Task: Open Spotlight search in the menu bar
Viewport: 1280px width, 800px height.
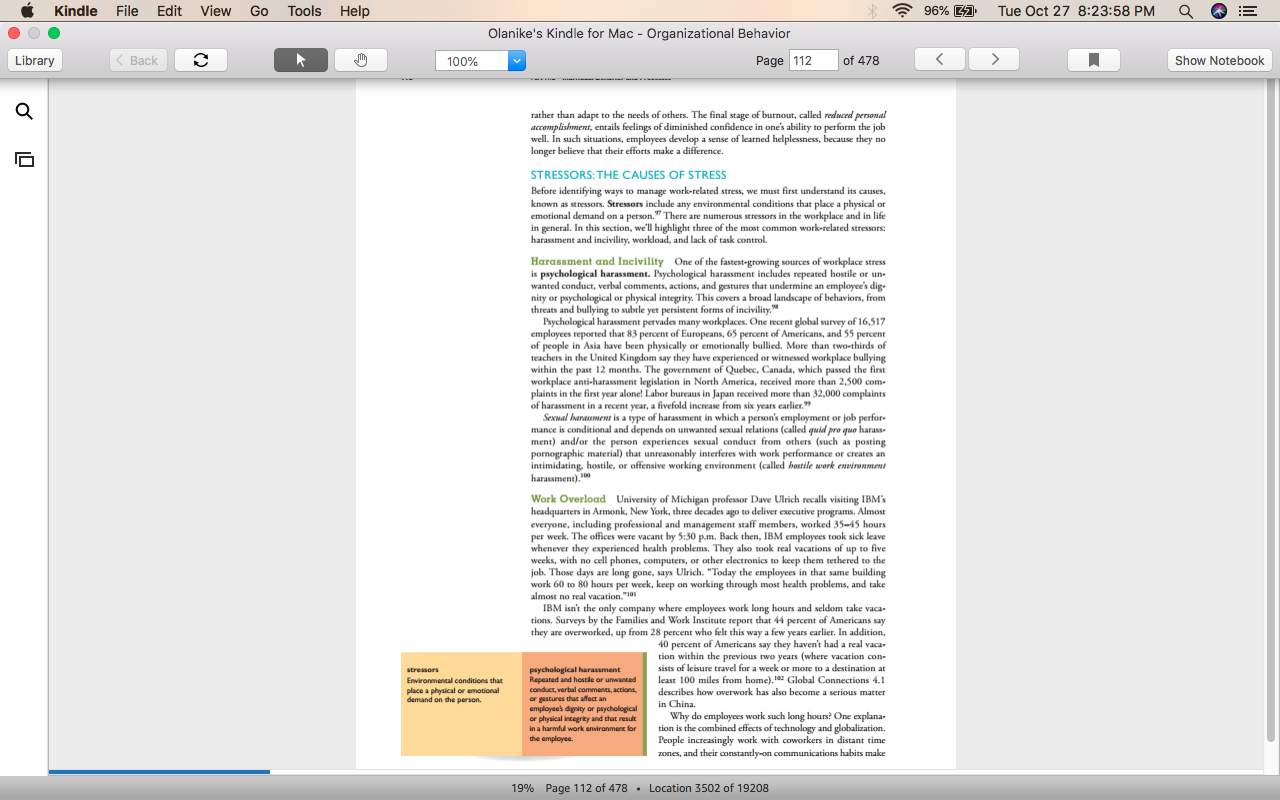Action: click(1186, 11)
